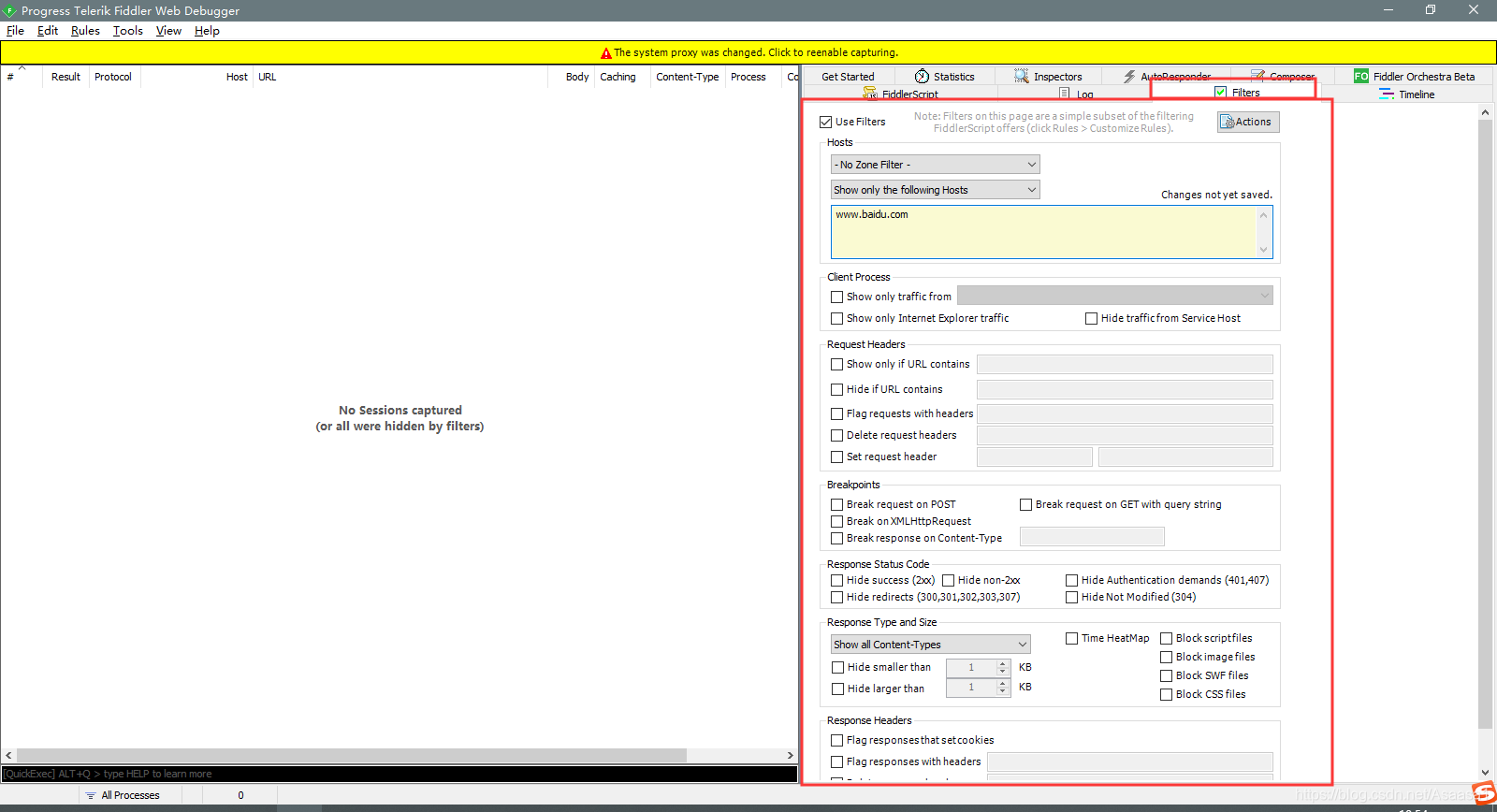The width and height of the screenshot is (1497, 812).
Task: Enable Break request on GET with query string
Action: [x=1025, y=504]
